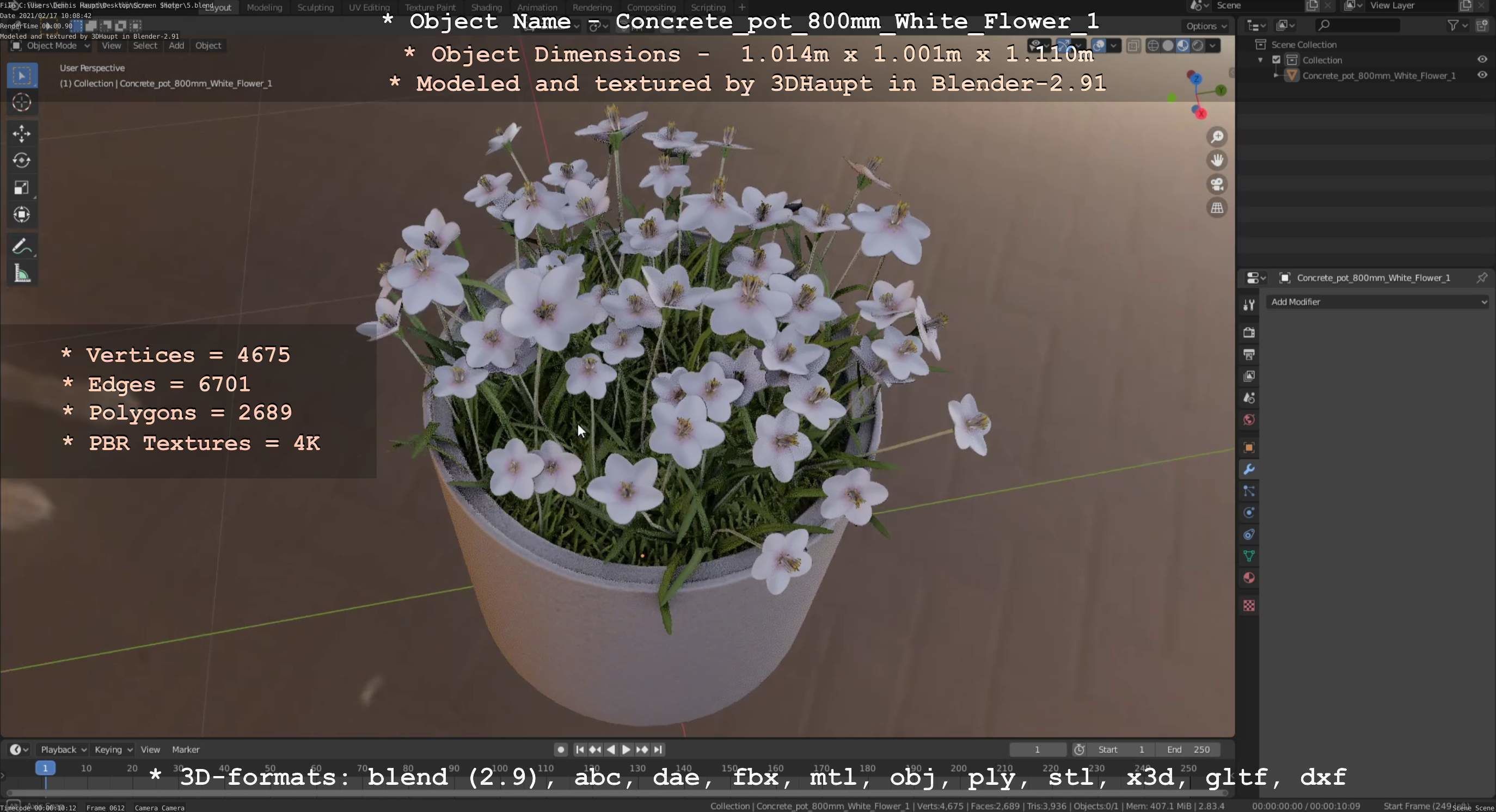1496x812 pixels.
Task: Open the Object Mode dropdown
Action: (52, 46)
